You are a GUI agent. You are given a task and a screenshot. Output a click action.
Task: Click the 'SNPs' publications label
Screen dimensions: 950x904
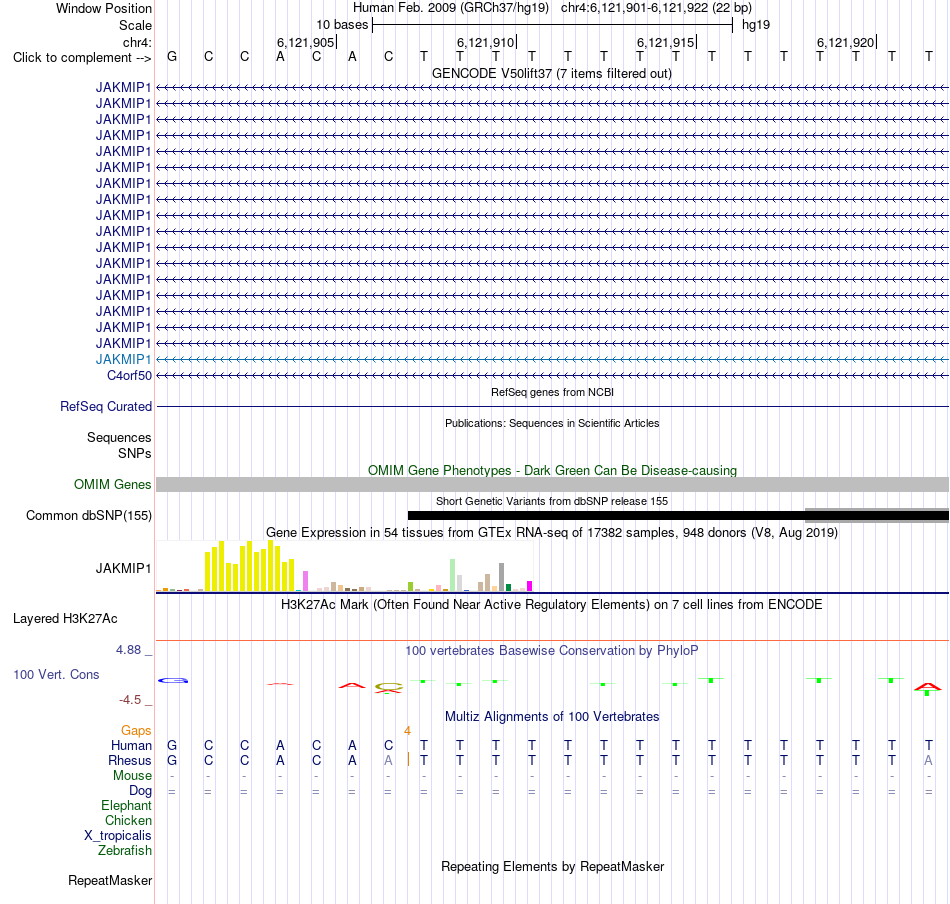coord(135,453)
